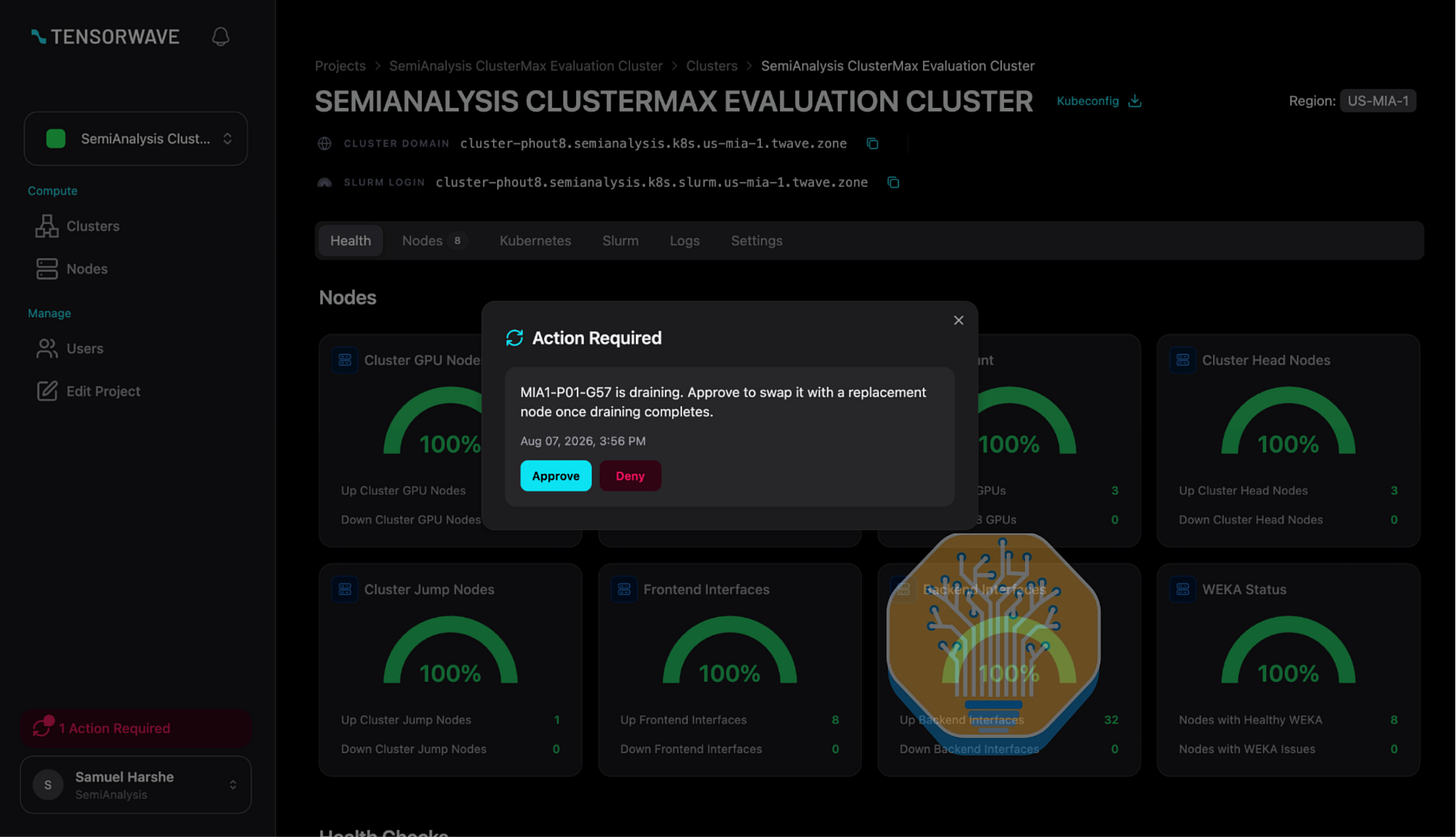The width and height of the screenshot is (1456, 837).
Task: Close the Action Required dialog
Action: [958, 320]
